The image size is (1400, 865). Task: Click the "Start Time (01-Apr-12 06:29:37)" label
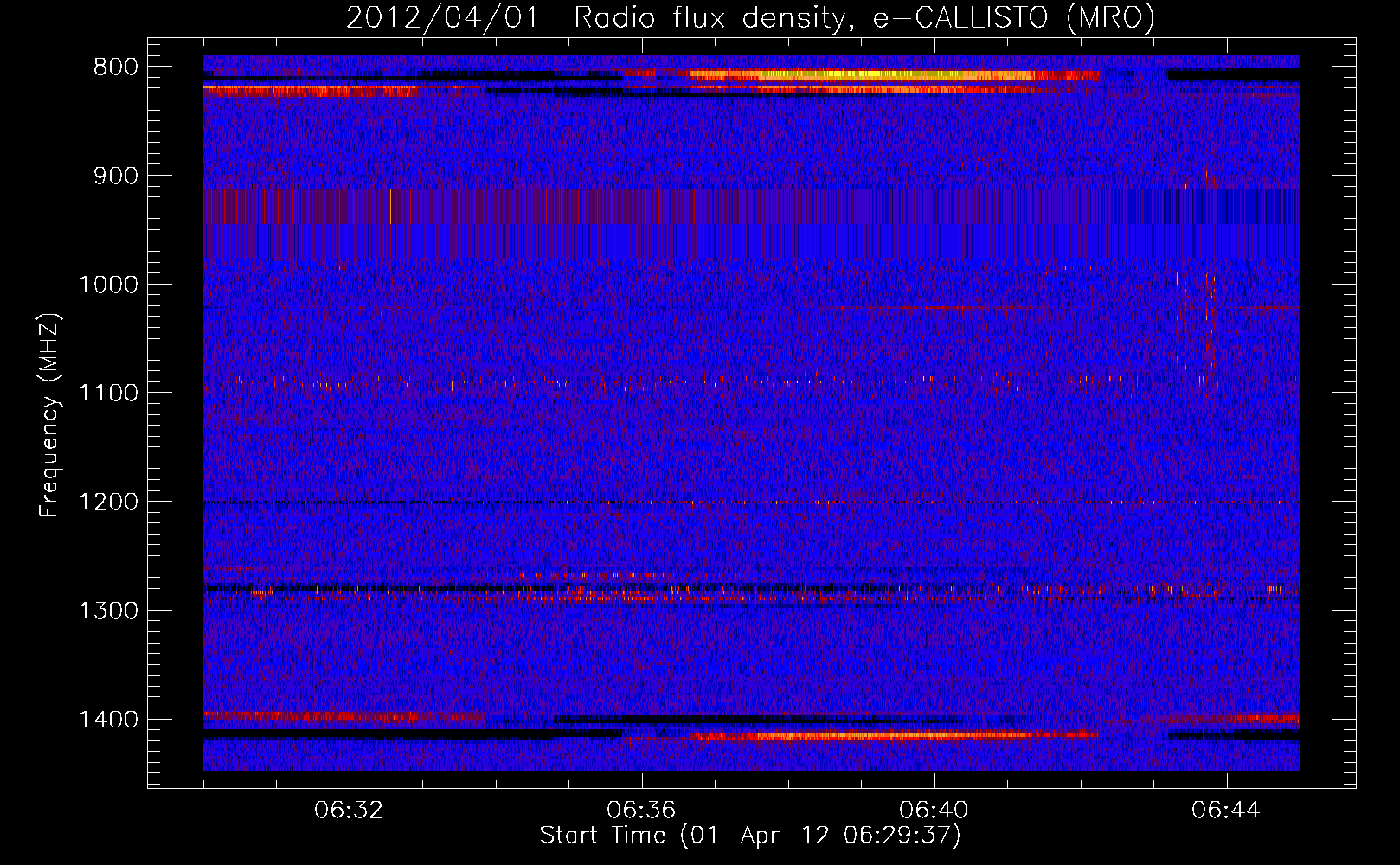click(750, 836)
